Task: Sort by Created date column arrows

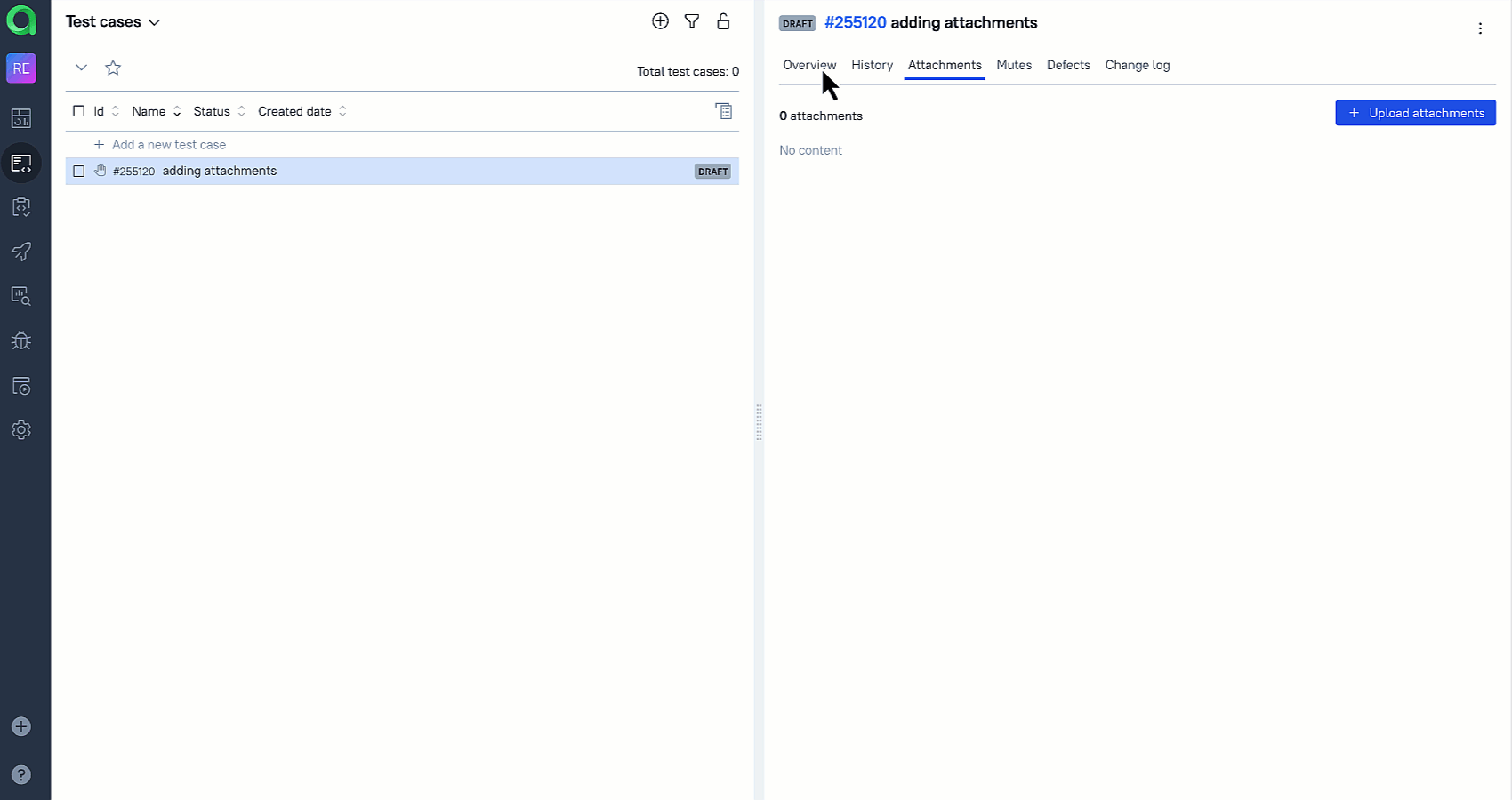Action: [342, 110]
